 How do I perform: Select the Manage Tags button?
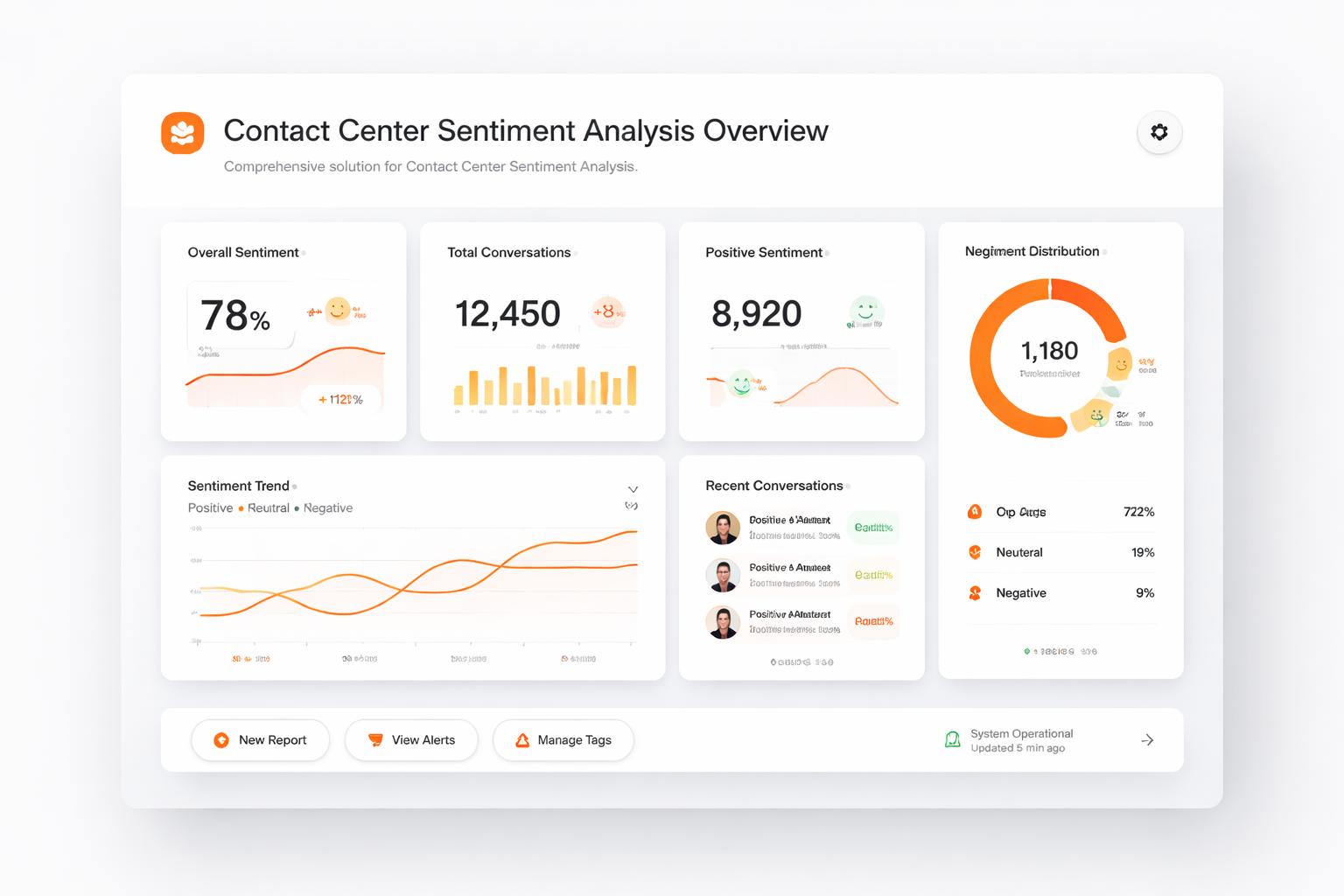click(563, 740)
